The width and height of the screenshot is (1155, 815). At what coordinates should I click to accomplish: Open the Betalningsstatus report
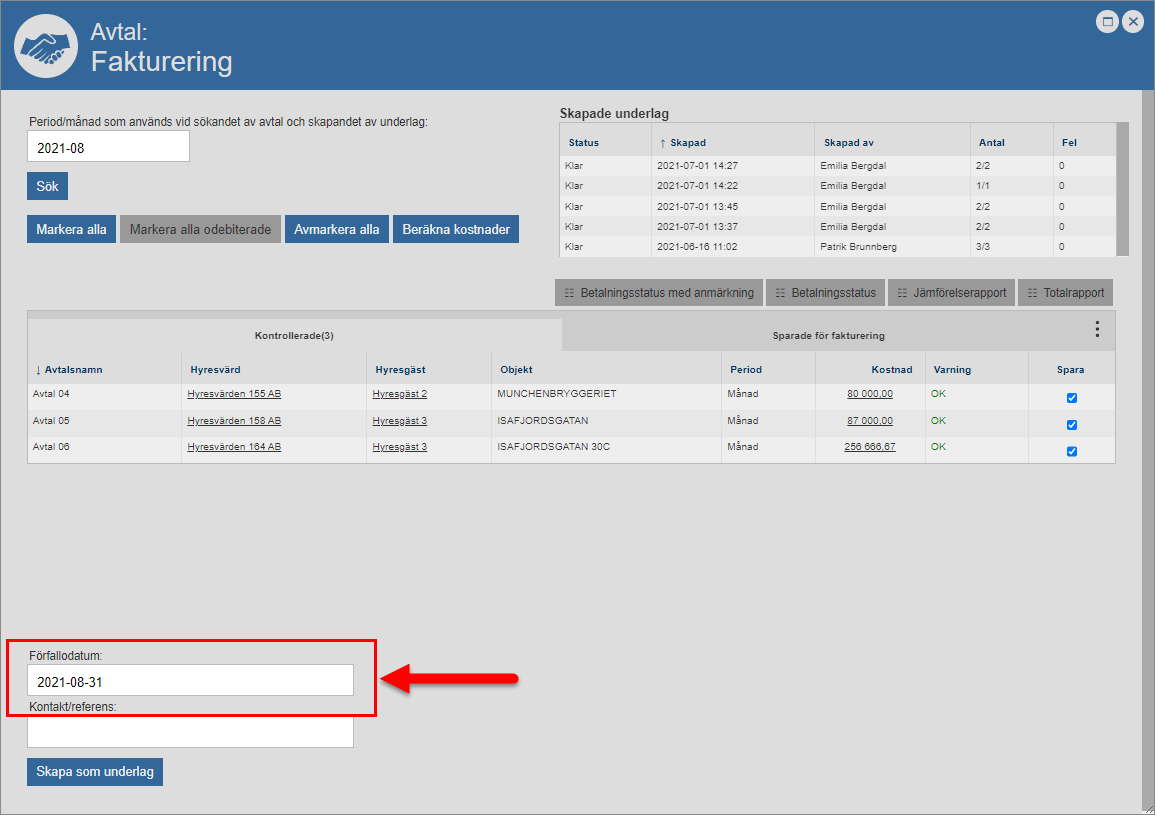coord(824,293)
